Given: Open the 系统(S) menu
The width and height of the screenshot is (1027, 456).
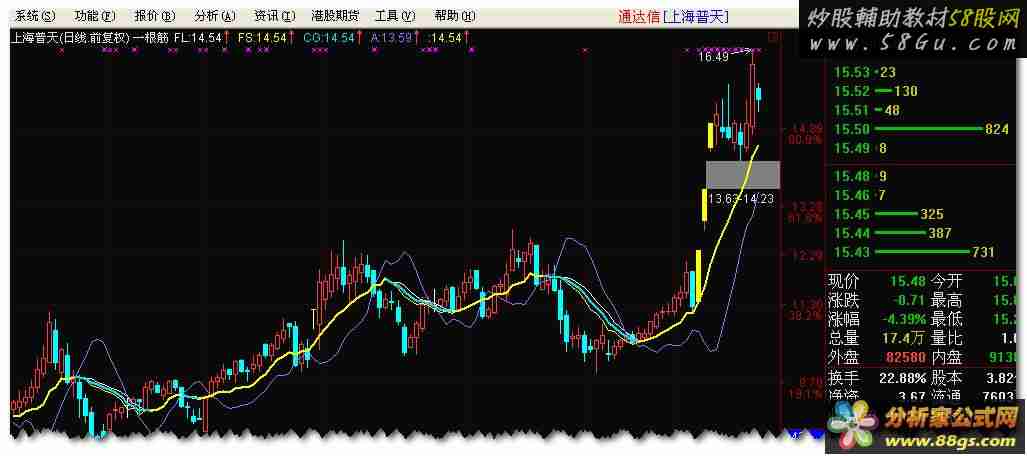Looking at the screenshot, I should point(35,16).
